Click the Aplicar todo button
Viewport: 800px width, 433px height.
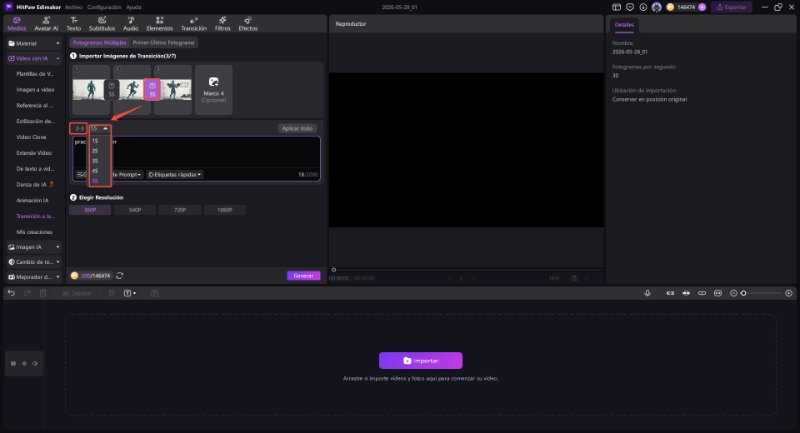297,129
